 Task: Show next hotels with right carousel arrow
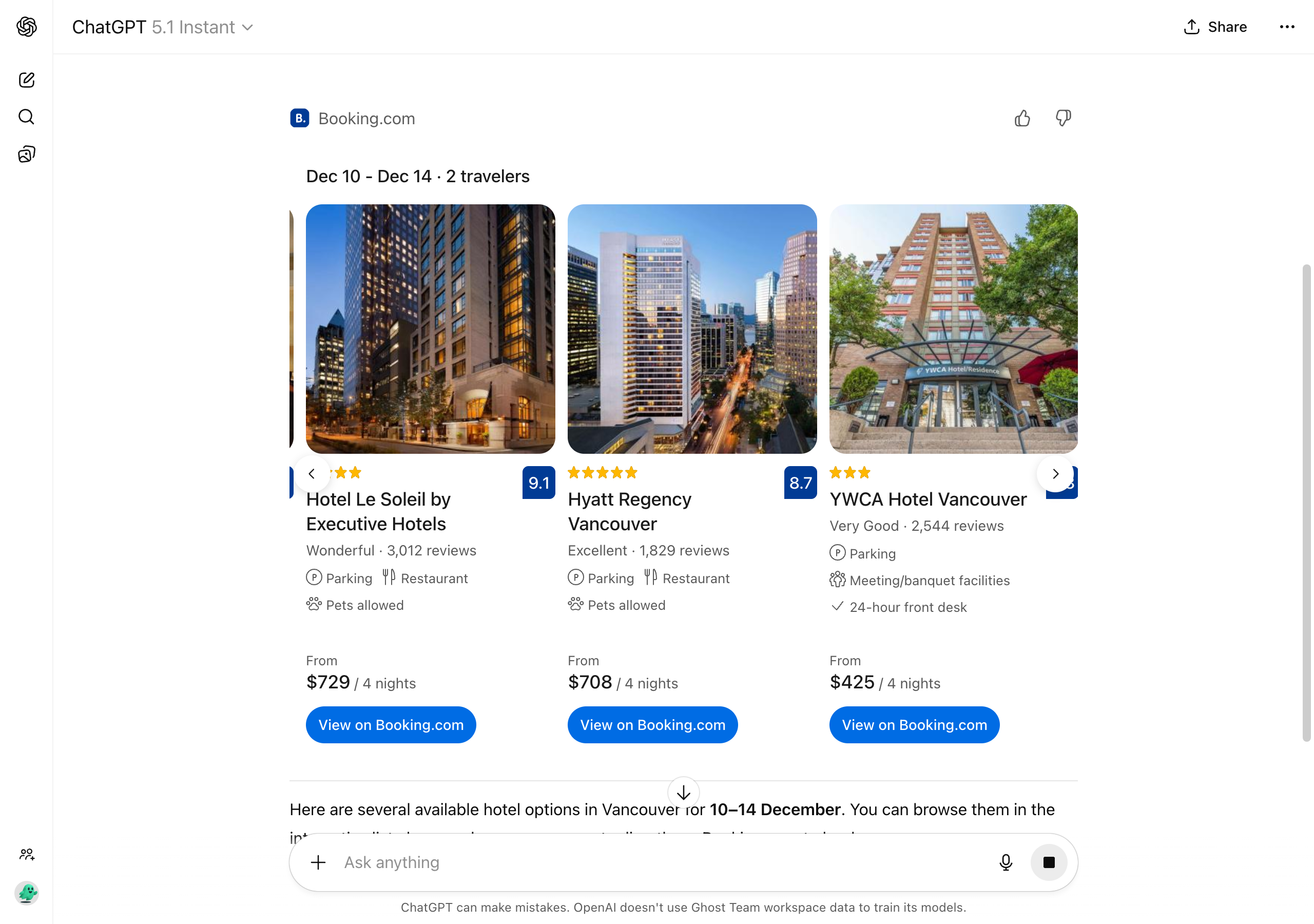click(1055, 473)
